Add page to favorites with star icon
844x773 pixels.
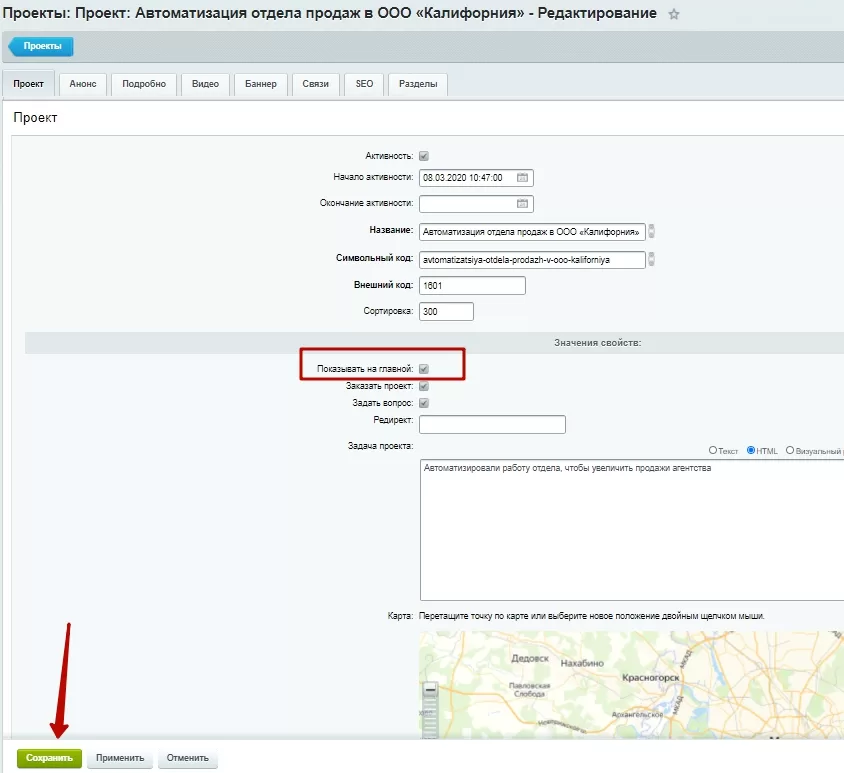[673, 15]
